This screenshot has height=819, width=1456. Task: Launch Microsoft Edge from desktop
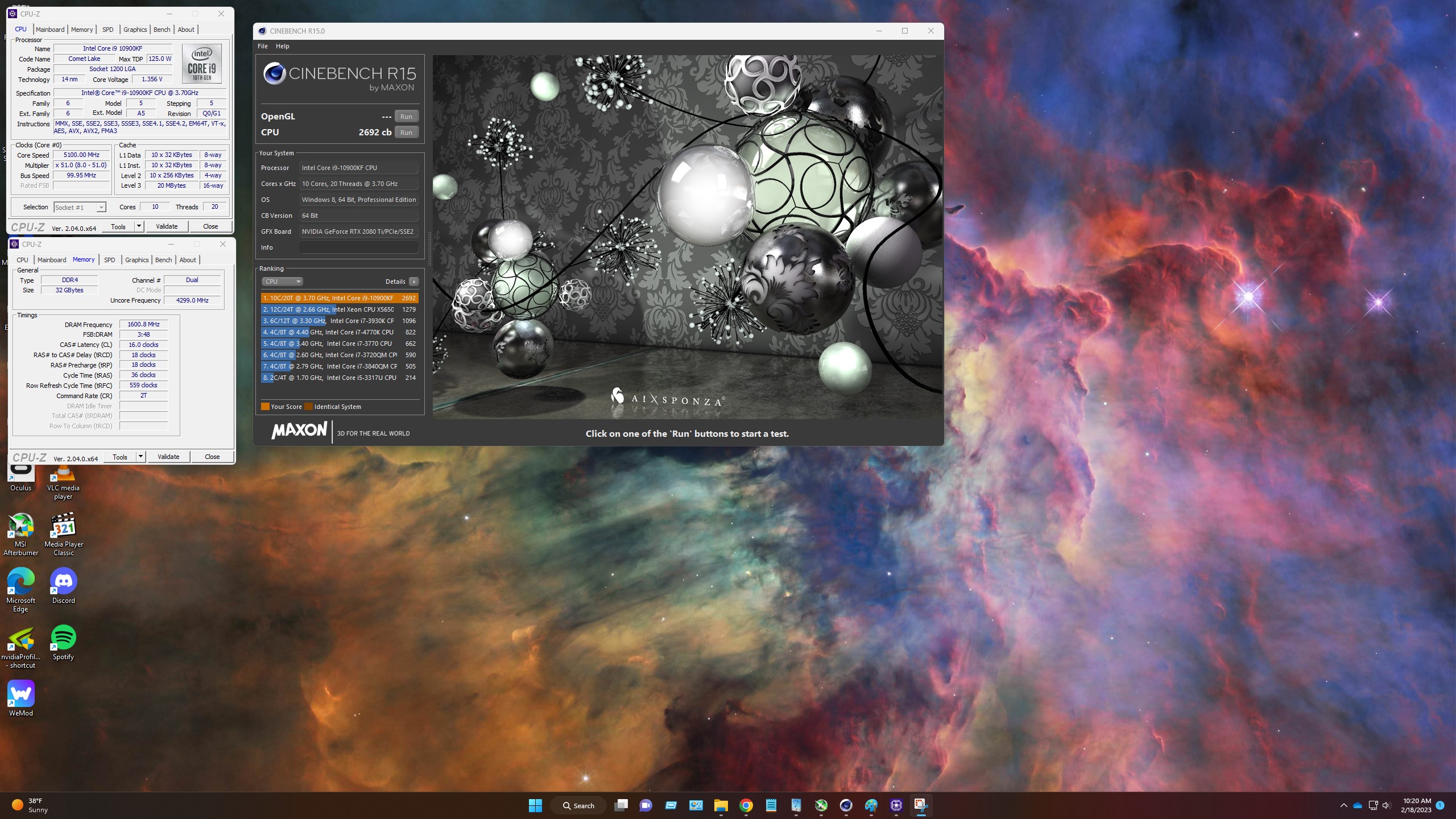click(21, 591)
